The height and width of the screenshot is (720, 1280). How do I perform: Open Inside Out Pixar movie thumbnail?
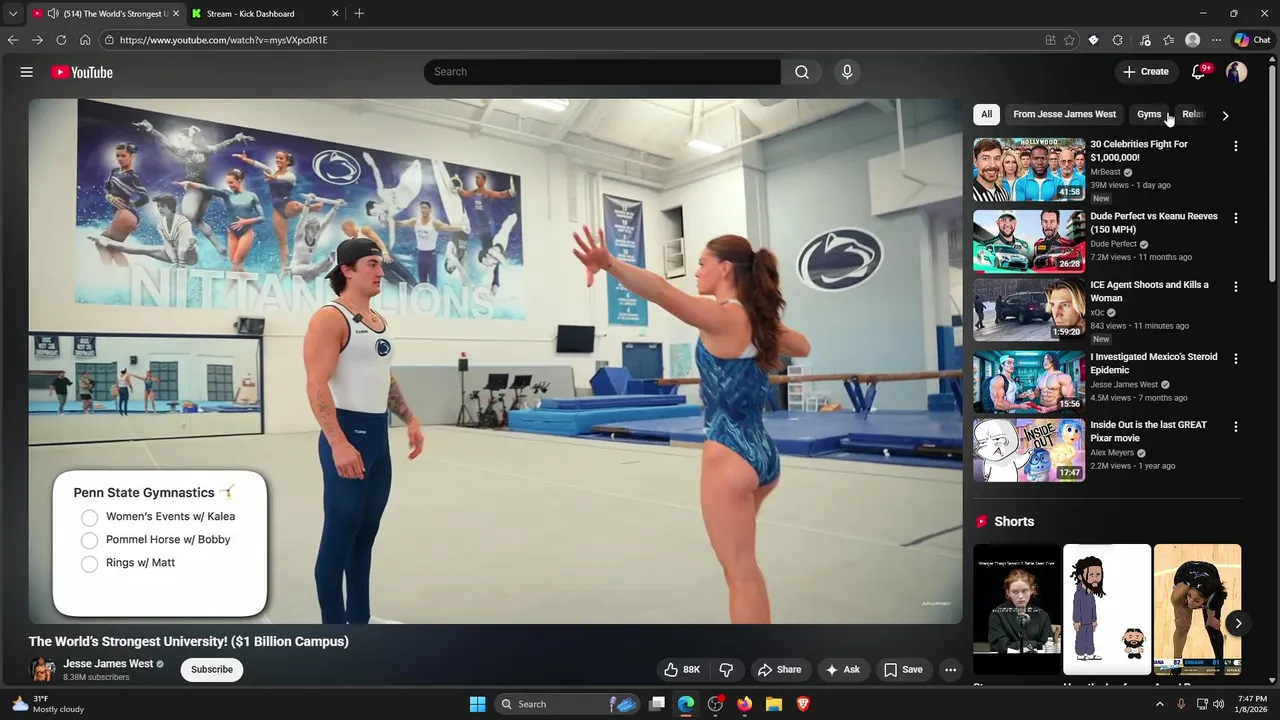click(1029, 450)
